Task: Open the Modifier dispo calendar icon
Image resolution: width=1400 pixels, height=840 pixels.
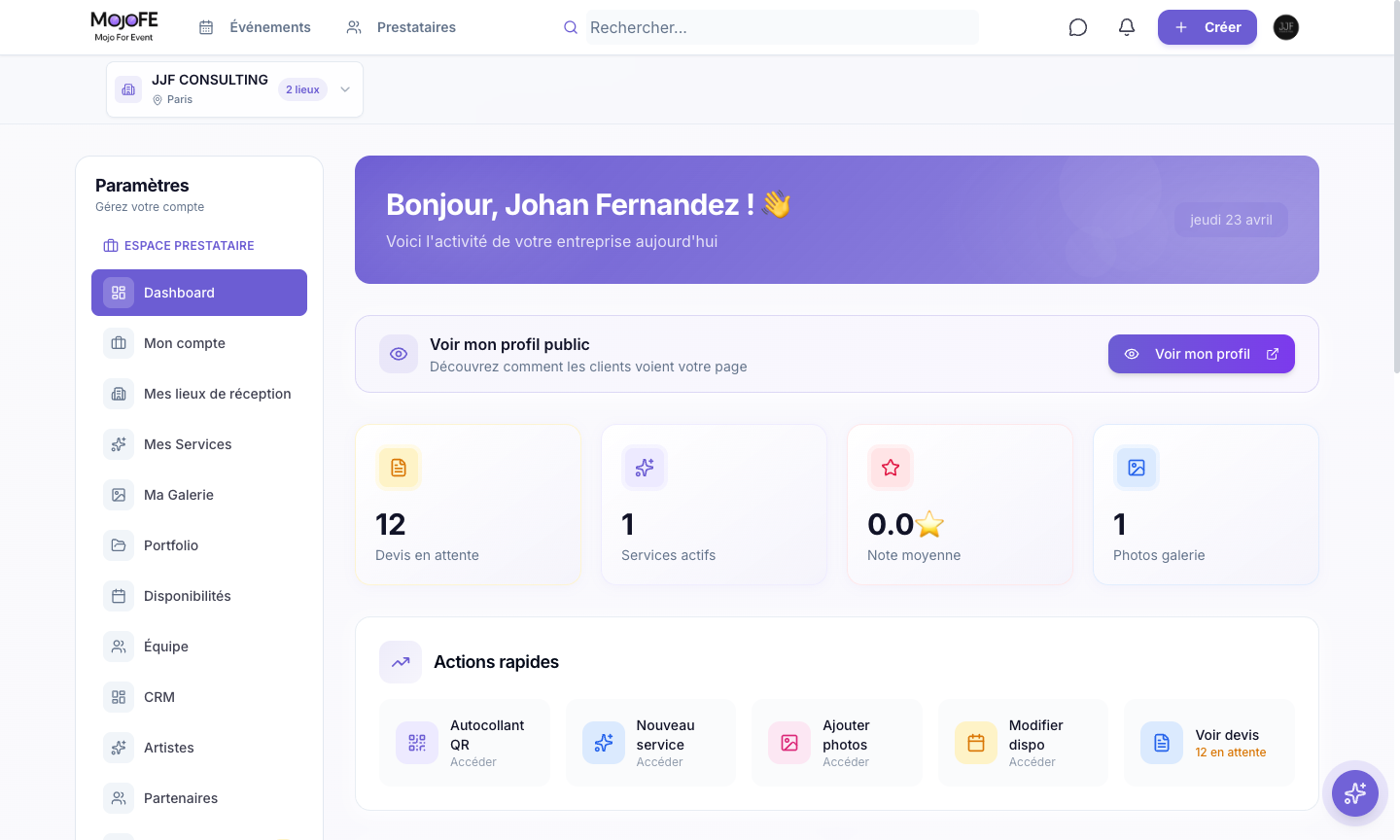Action: point(976,743)
